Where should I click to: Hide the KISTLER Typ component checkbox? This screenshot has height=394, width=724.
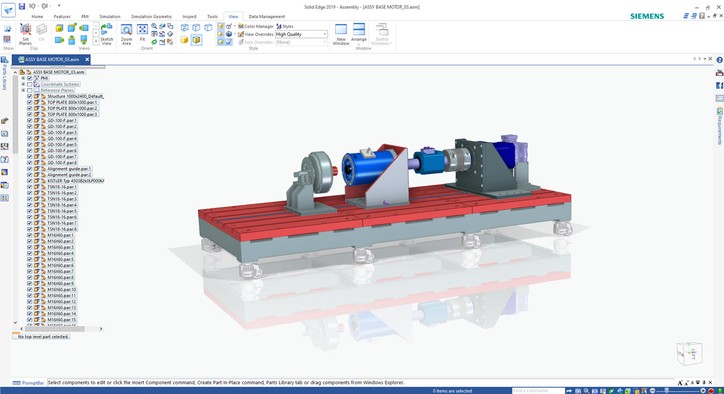pyautogui.click(x=30, y=181)
